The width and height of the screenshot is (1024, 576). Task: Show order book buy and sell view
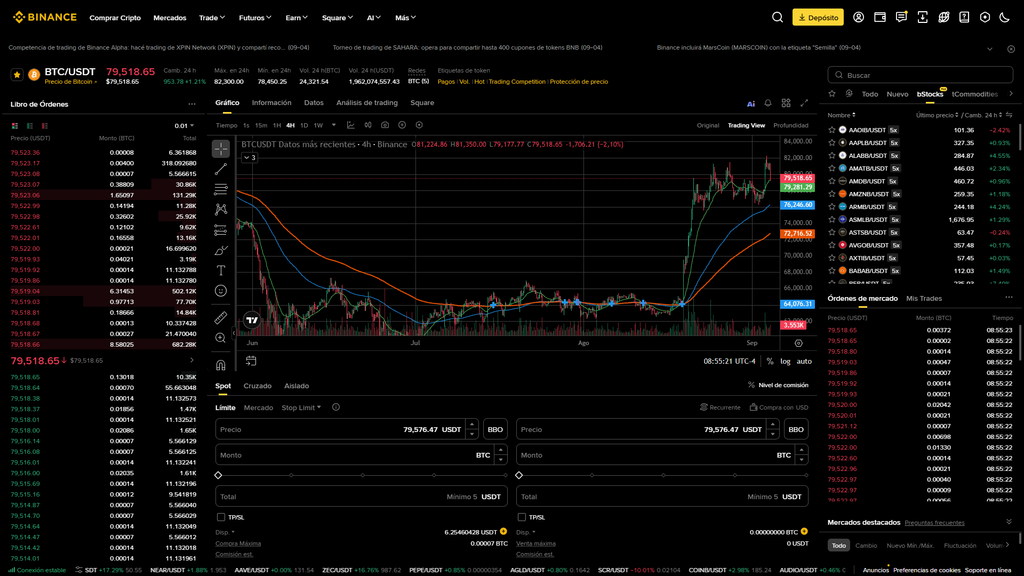point(15,125)
